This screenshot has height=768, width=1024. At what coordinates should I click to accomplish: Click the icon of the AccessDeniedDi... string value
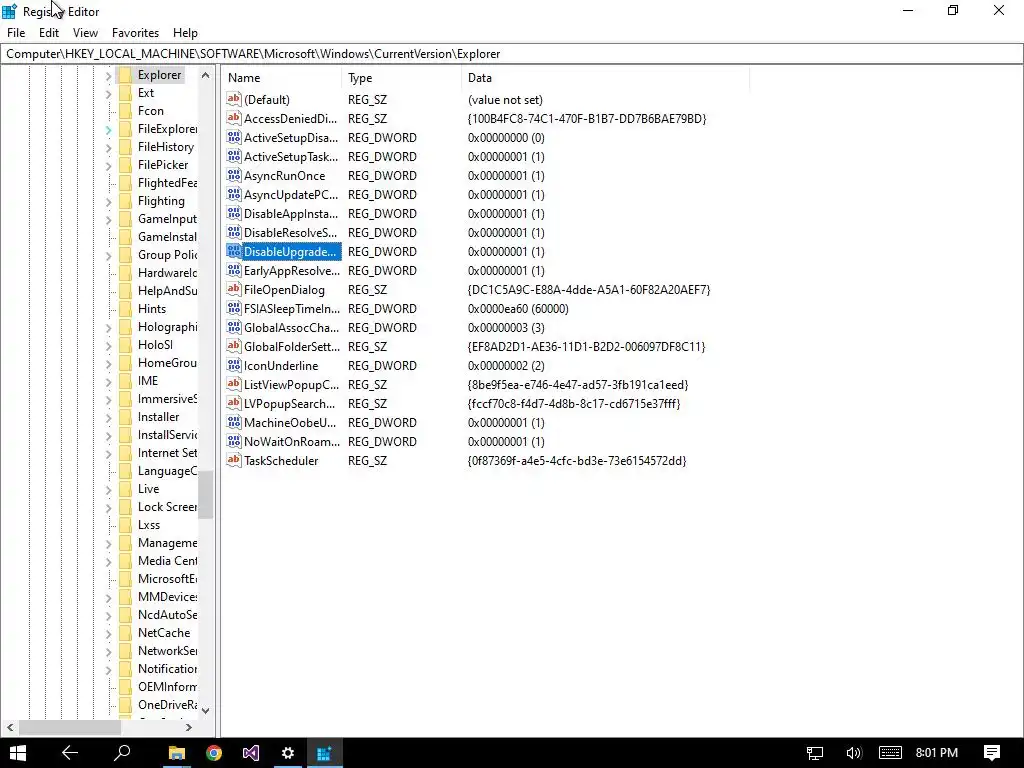233,118
